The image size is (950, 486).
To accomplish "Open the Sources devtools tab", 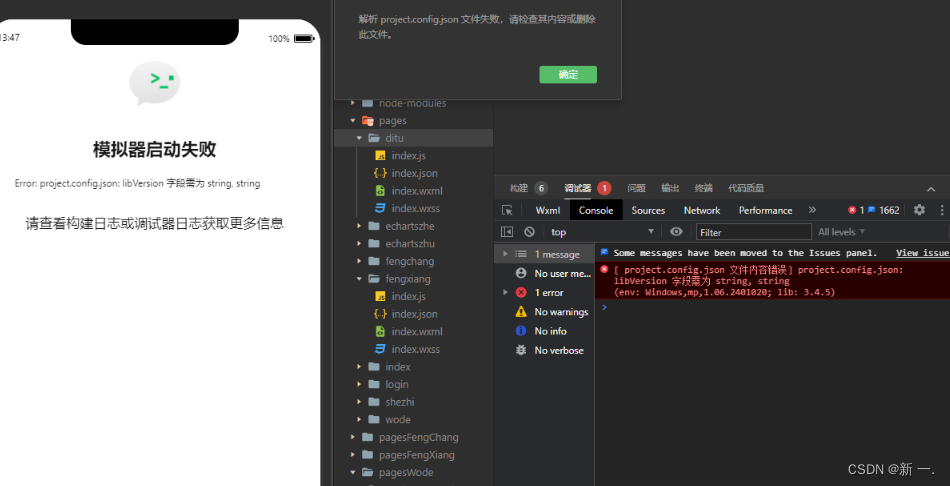I will coord(648,210).
